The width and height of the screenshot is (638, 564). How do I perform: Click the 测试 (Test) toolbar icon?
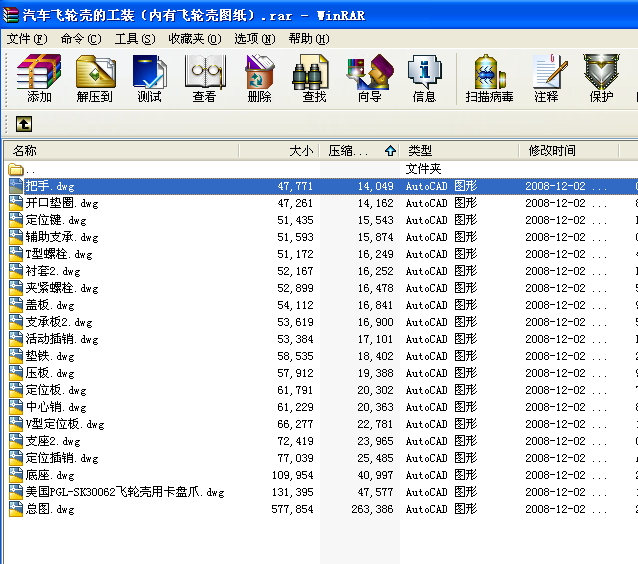coord(149,79)
